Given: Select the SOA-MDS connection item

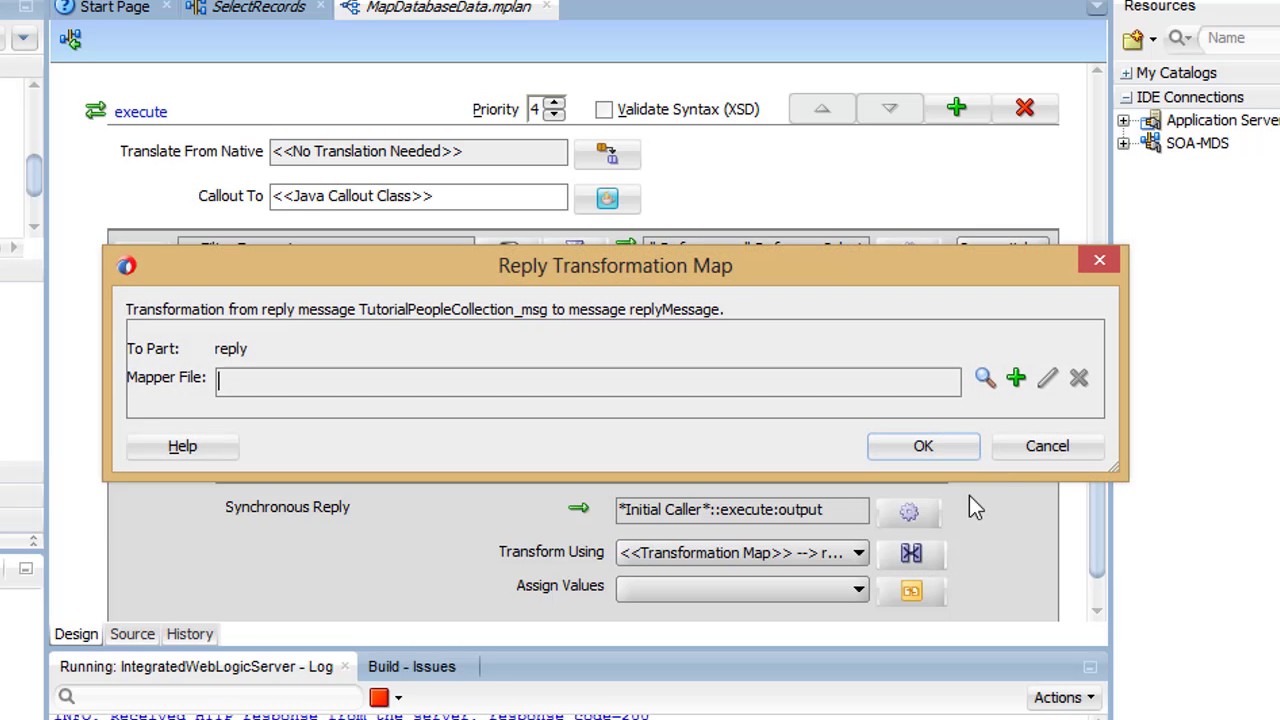Looking at the screenshot, I should (x=1196, y=143).
